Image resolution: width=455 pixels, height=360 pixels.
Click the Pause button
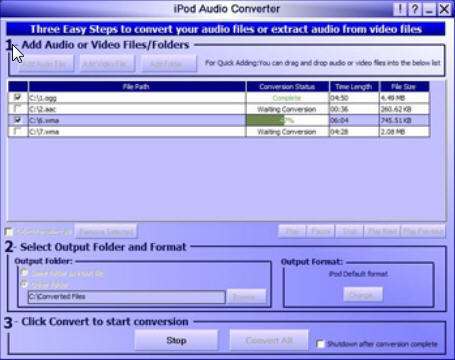click(x=320, y=231)
